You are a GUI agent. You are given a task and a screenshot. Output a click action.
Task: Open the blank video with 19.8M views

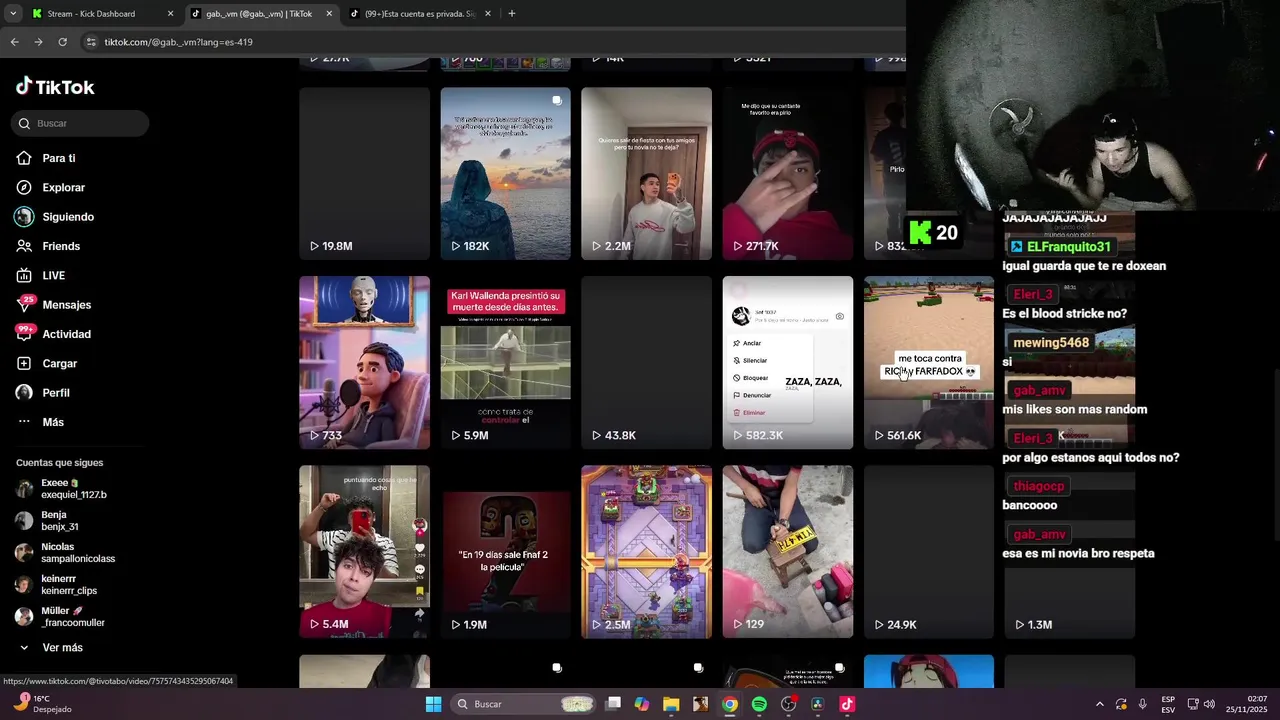click(x=364, y=174)
